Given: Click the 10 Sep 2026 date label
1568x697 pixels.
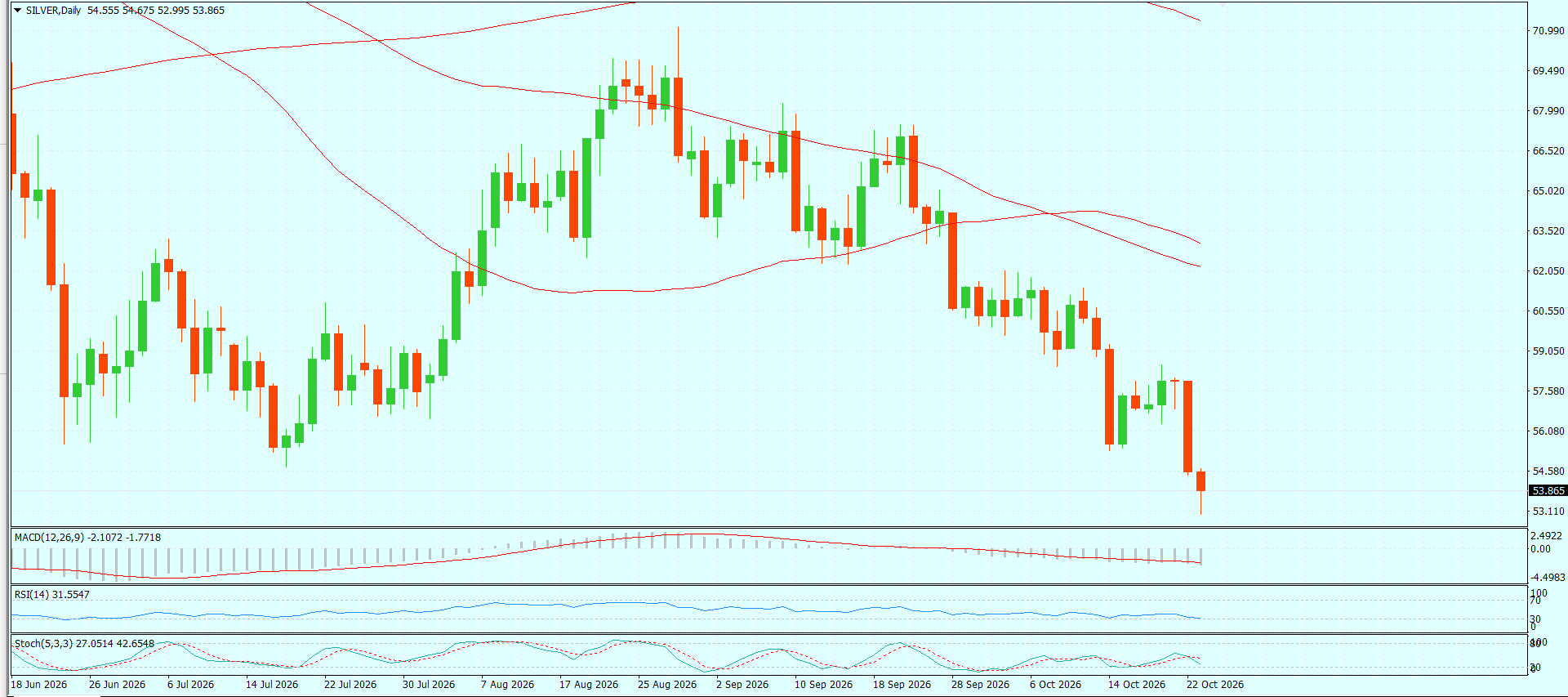Looking at the screenshot, I should click(x=823, y=685).
